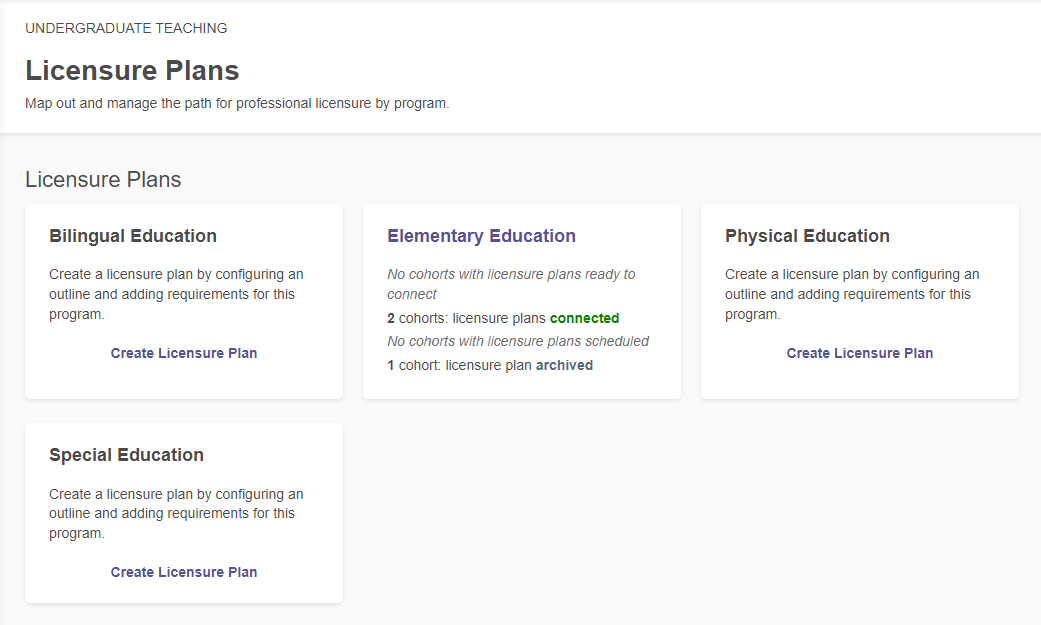The height and width of the screenshot is (625, 1041).
Task: Select the Physical Education card title
Action: click(807, 236)
